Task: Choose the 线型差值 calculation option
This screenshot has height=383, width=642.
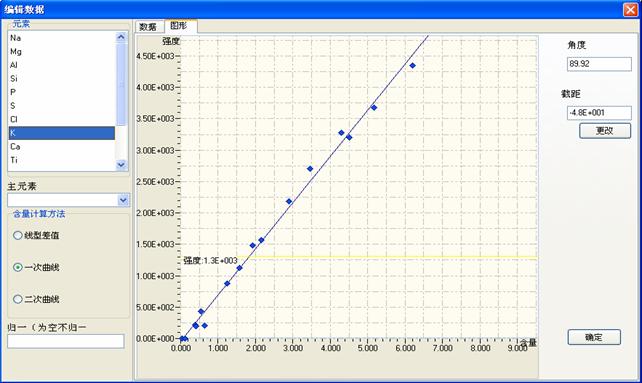Action: pos(18,235)
